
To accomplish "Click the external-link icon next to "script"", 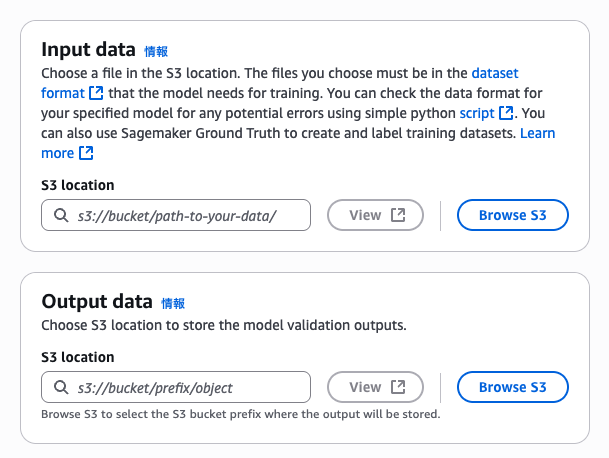I will tap(507, 113).
